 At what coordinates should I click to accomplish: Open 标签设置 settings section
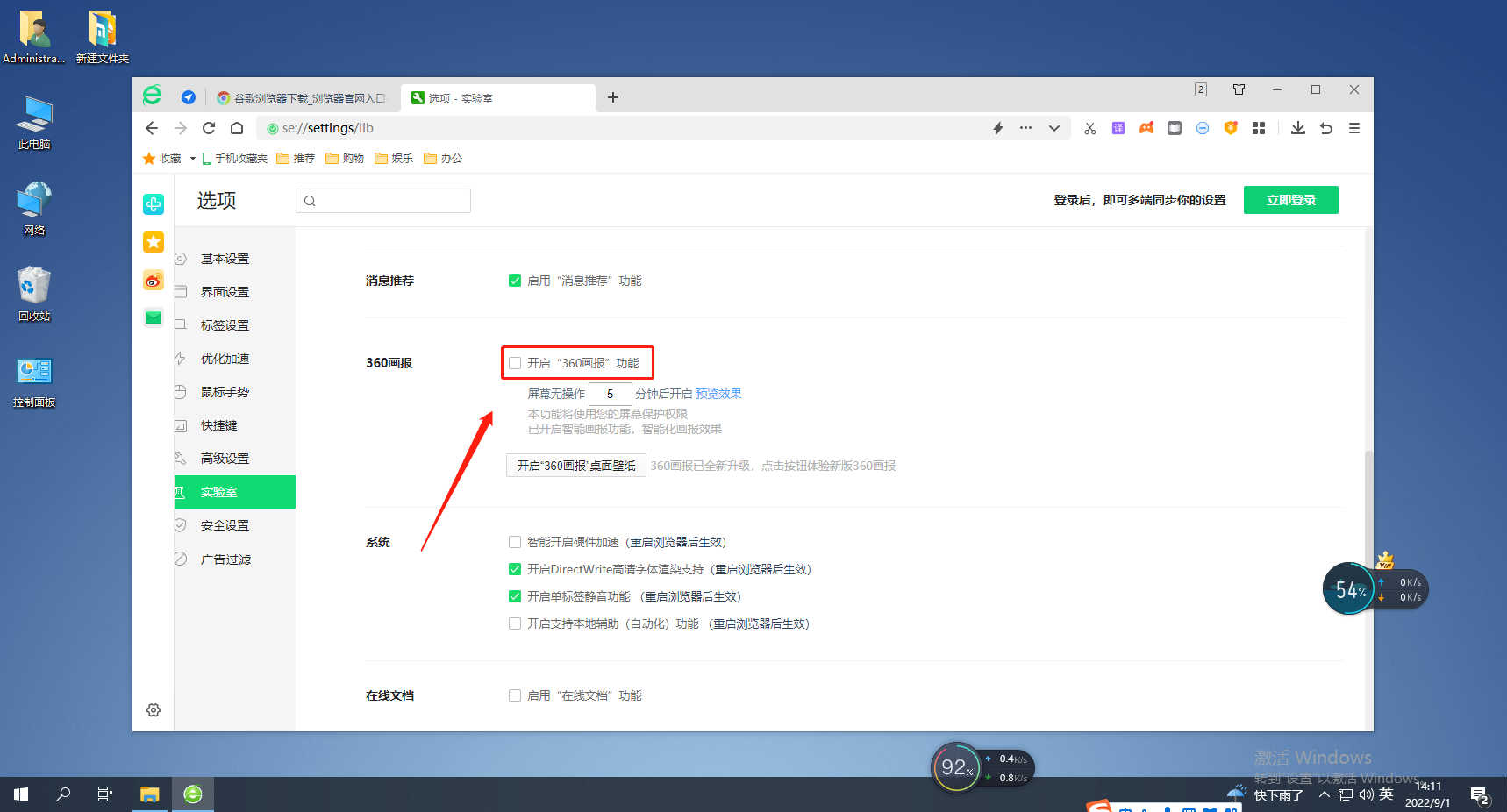tap(225, 325)
